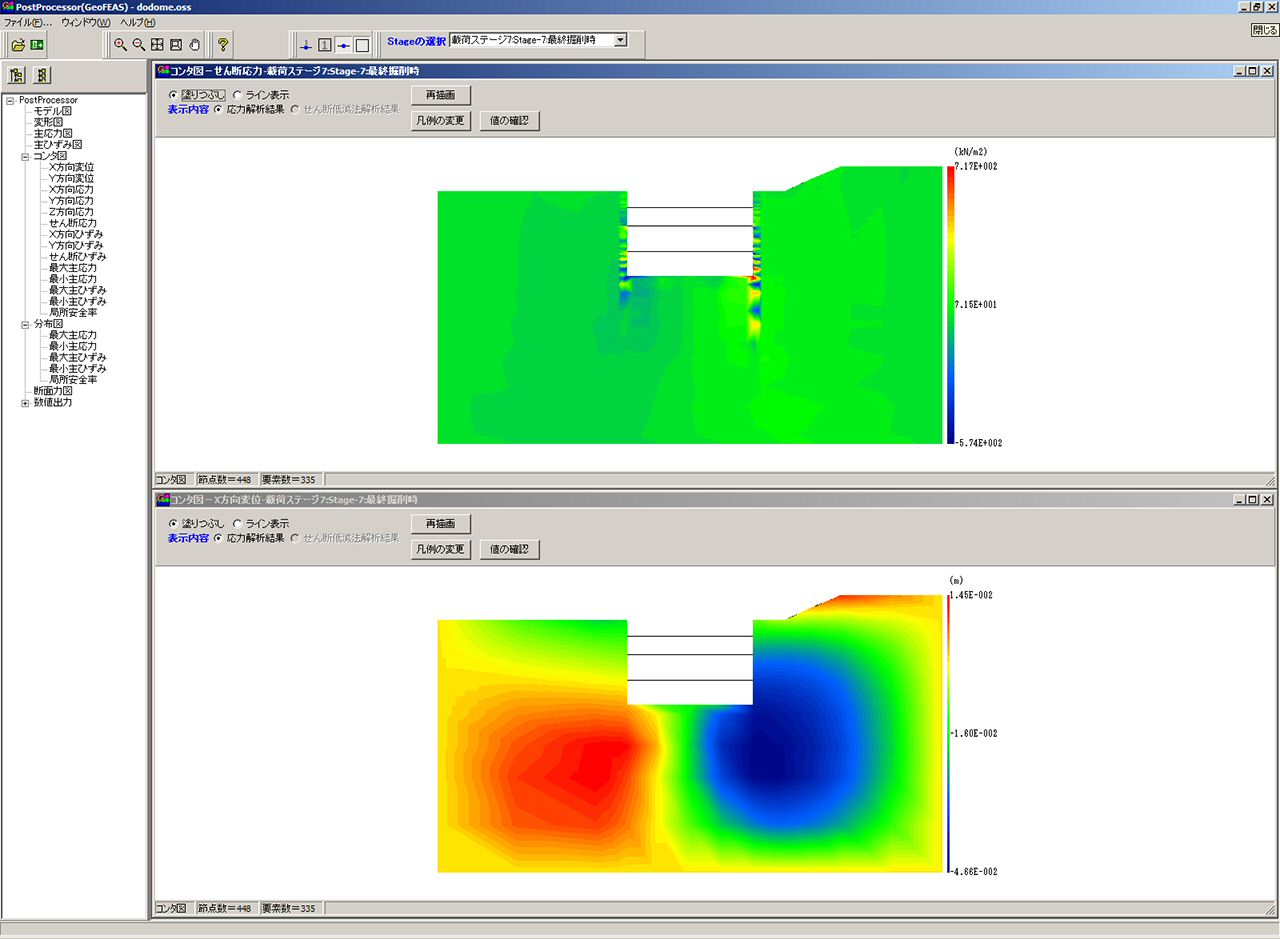Select 応力解析結果 radio in せん断応力 window
Image resolution: width=1280 pixels, height=939 pixels.
219,109
